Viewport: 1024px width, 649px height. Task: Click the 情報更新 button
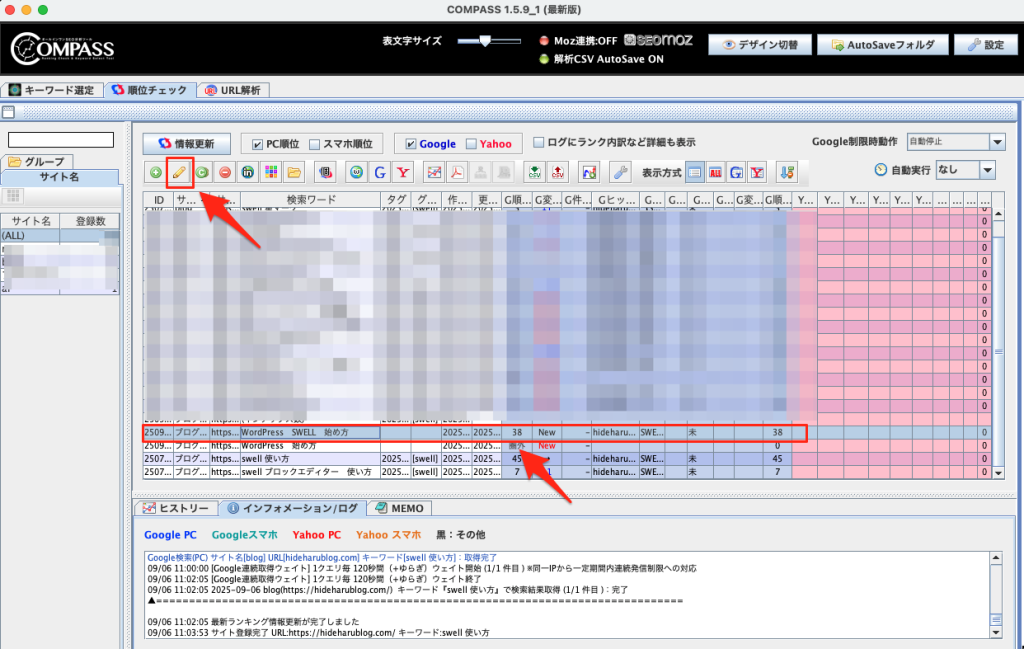pos(186,144)
